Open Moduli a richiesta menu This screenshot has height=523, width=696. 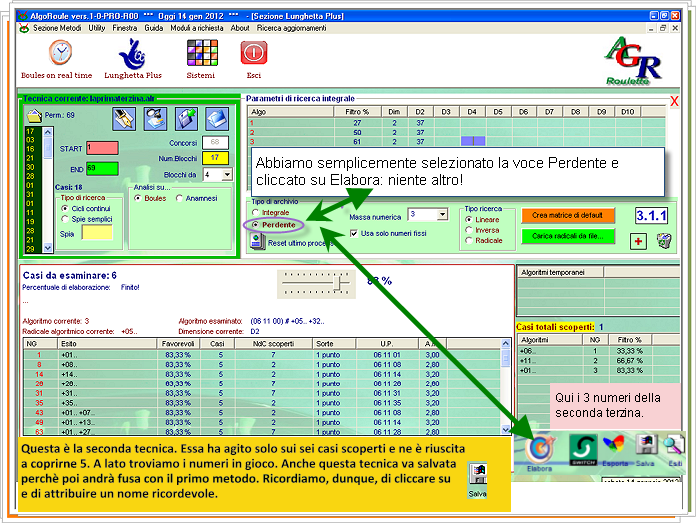[197, 28]
